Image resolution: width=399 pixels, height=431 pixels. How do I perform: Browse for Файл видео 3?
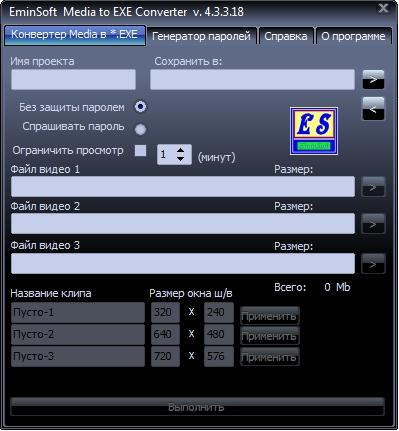click(373, 264)
